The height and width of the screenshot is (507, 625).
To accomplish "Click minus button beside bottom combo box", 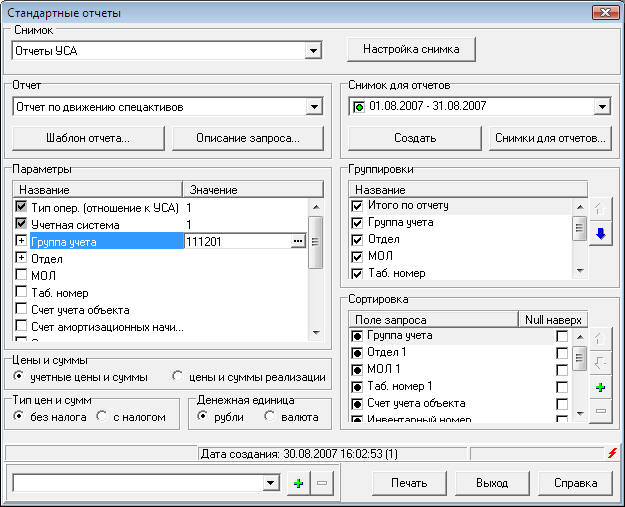I will coord(322,483).
